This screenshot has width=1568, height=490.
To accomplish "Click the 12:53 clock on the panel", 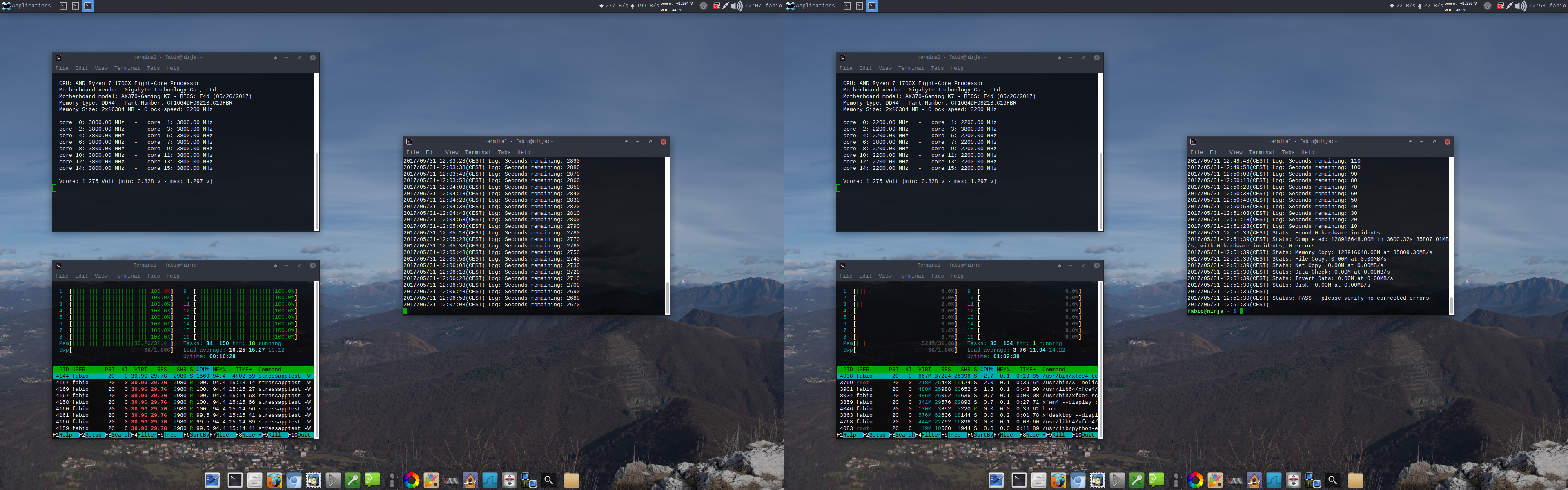I will [1537, 6].
